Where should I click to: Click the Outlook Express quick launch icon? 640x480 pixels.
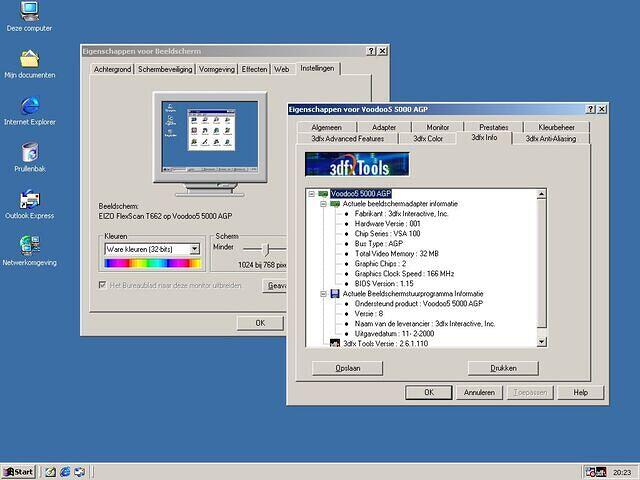(x=79, y=472)
